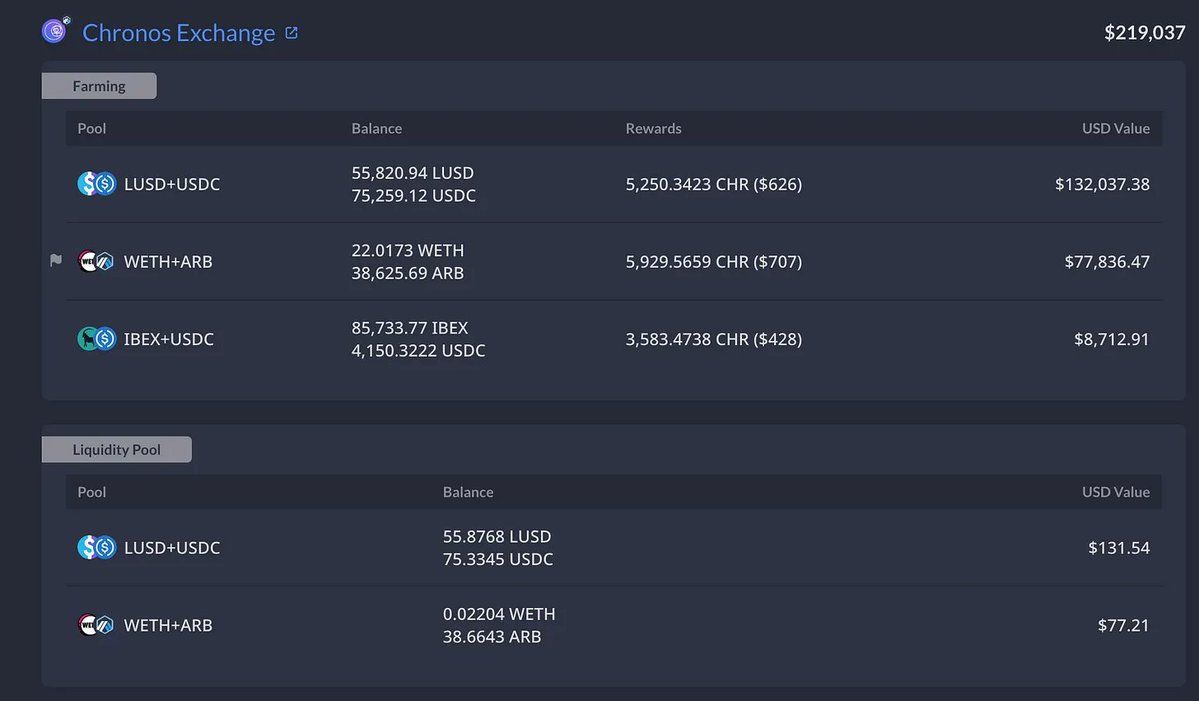
Task: Open the external link icon beside Chronos Exchange
Action: click(x=291, y=33)
